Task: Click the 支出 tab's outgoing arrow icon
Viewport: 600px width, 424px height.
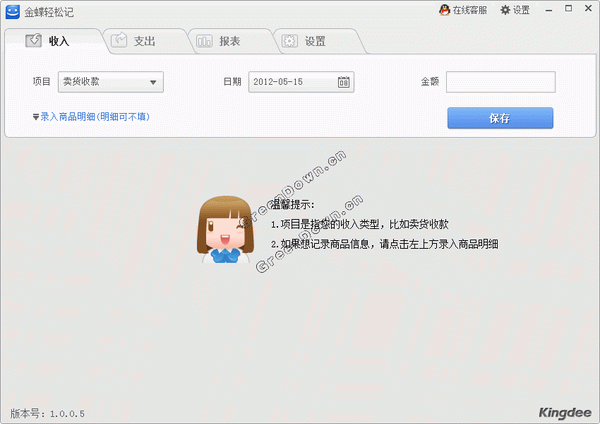Action: pos(119,41)
